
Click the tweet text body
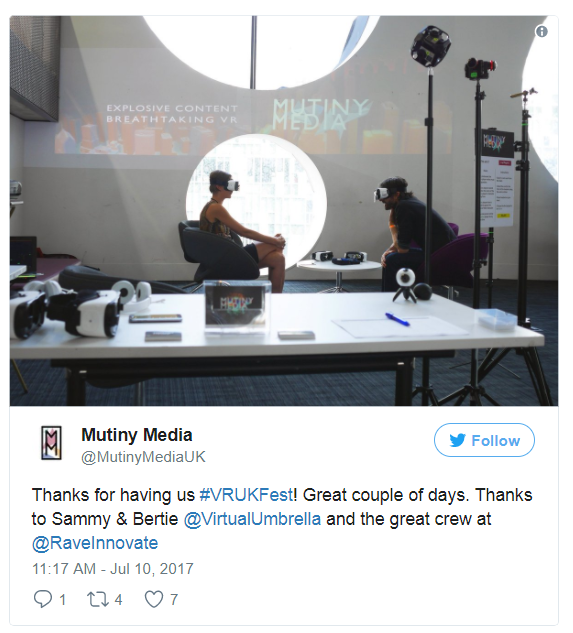click(282, 519)
